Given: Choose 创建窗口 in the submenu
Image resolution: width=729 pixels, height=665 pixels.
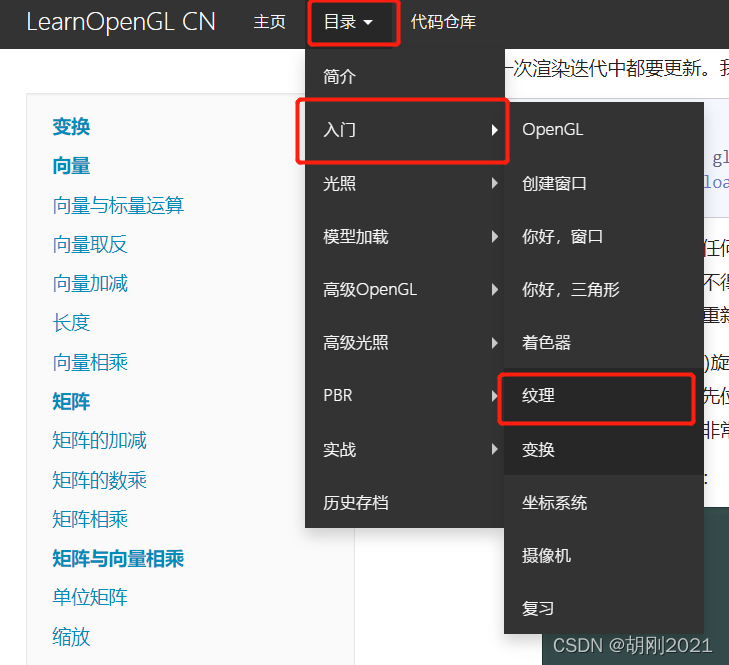Looking at the screenshot, I should click(x=604, y=183).
